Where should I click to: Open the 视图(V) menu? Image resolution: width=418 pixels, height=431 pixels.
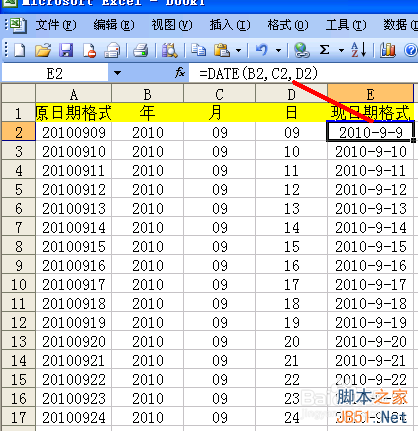pyautogui.click(x=172, y=25)
